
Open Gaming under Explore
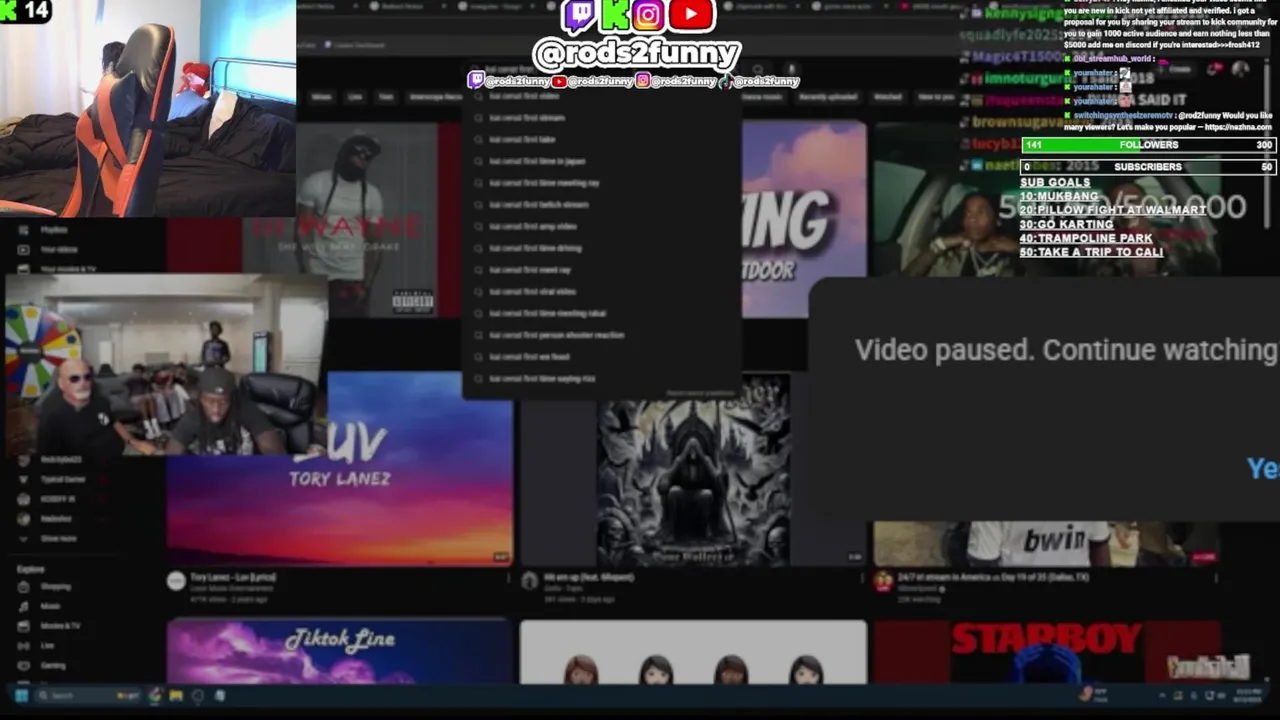(53, 665)
